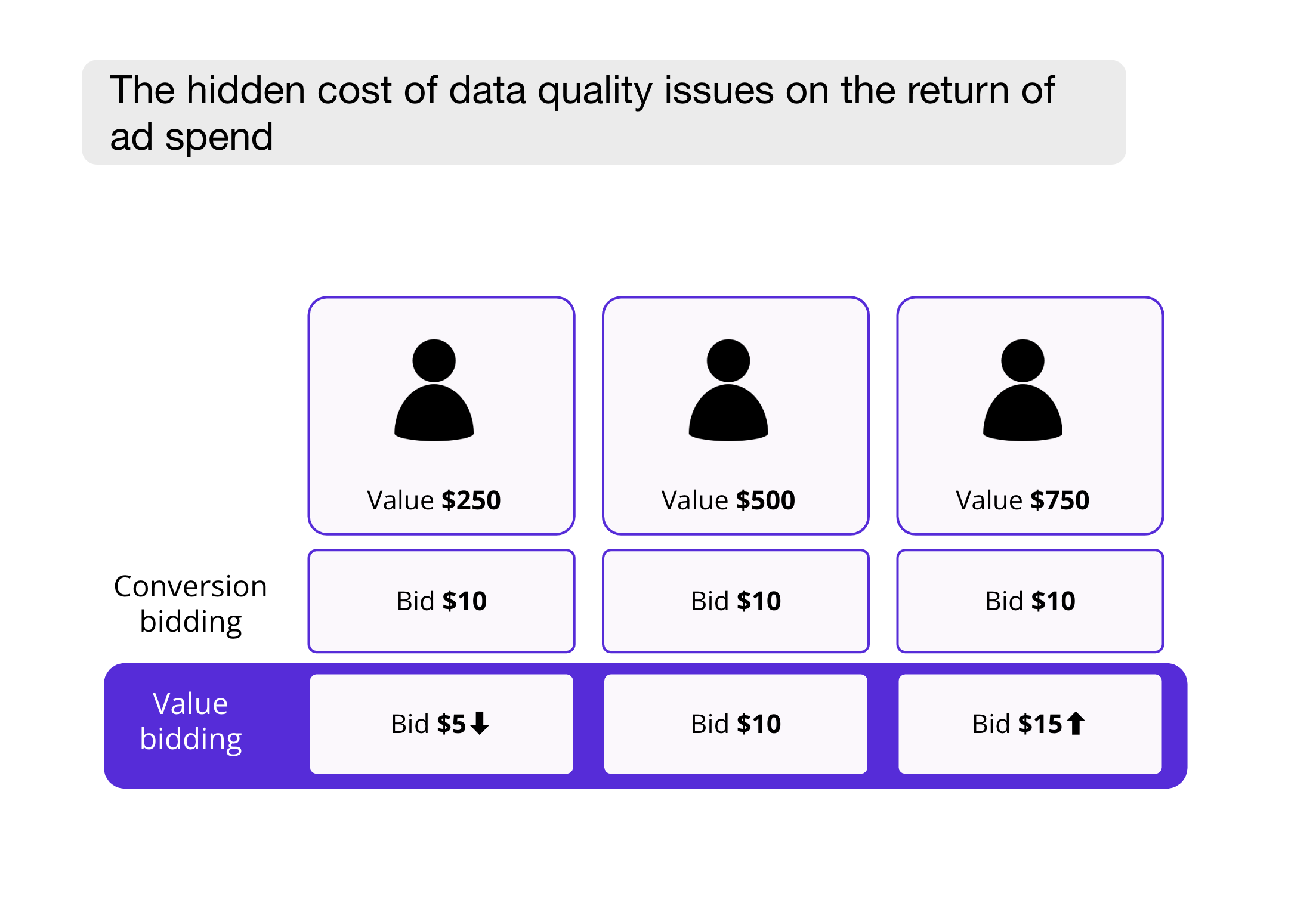Click the Value bidding Bid $5 box
This screenshot has height=915, width=1316.
coord(441,724)
